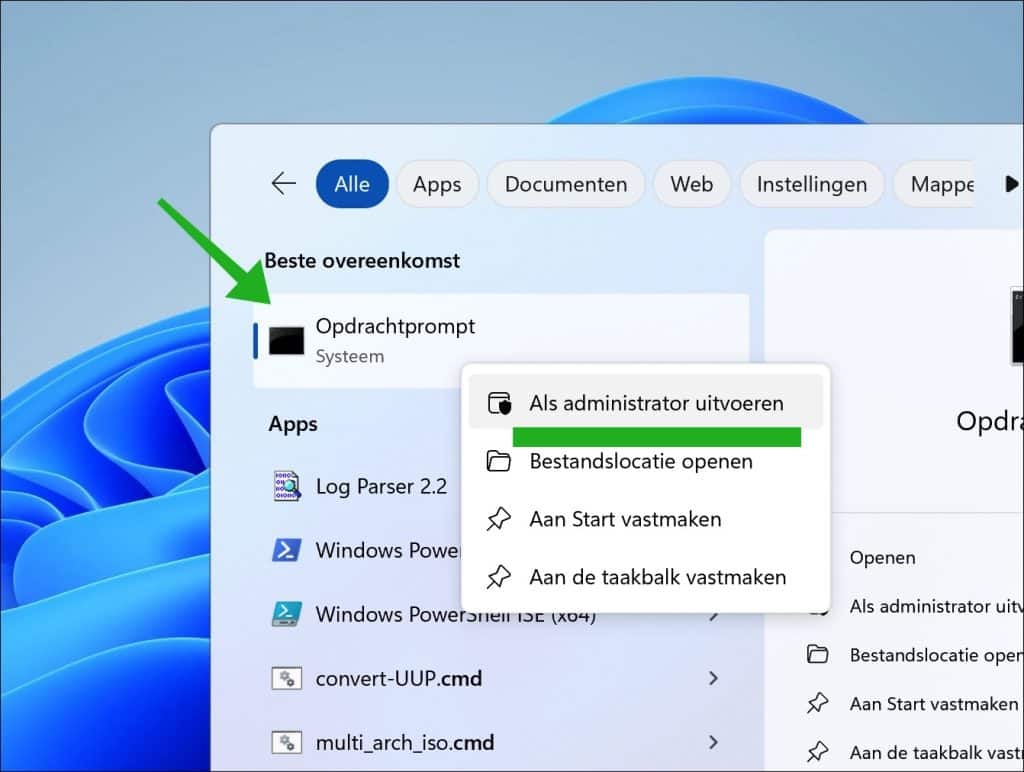1024x772 pixels.
Task: Click the Windows PowerShell icon
Action: pos(287,550)
